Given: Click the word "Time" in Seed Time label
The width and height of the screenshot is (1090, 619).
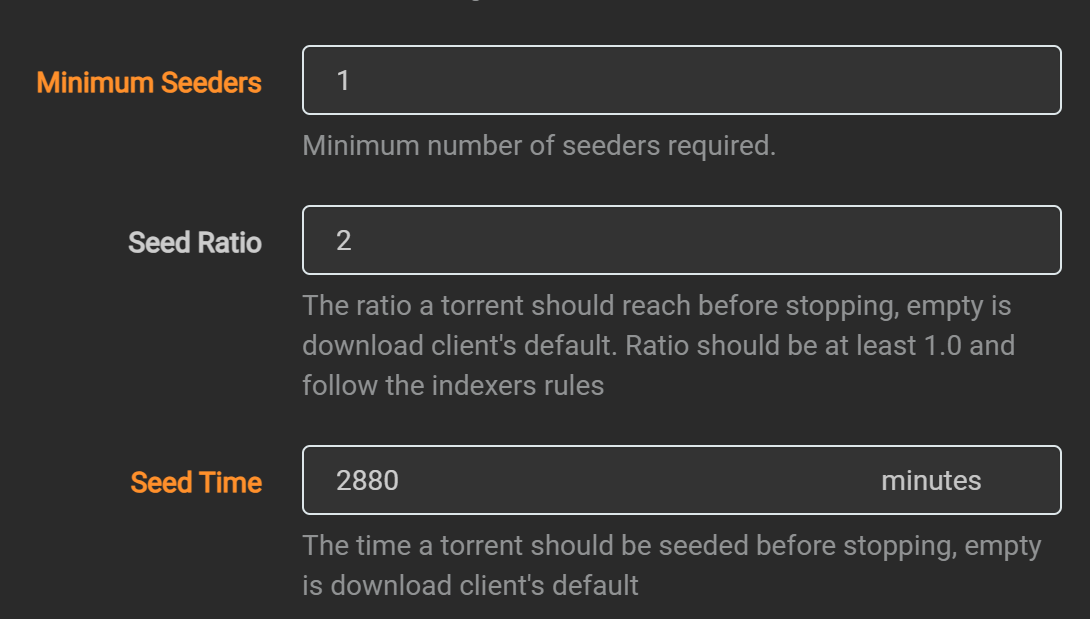Looking at the screenshot, I should 230,482.
